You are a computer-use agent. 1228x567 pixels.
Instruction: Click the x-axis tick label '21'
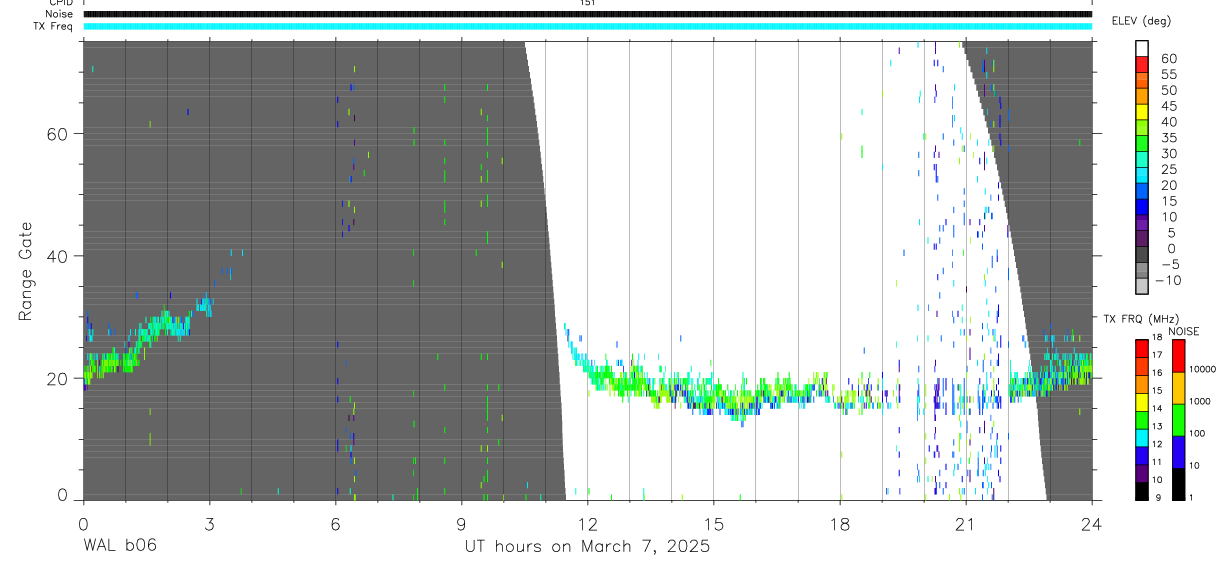pyautogui.click(x=965, y=524)
